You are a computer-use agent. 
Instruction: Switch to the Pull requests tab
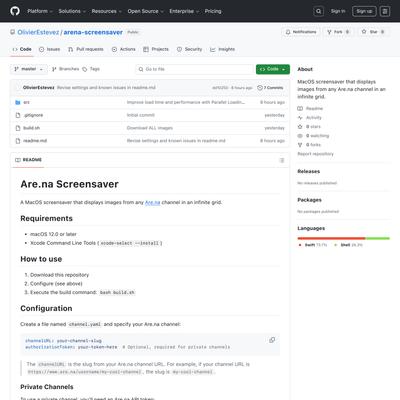coord(86,49)
